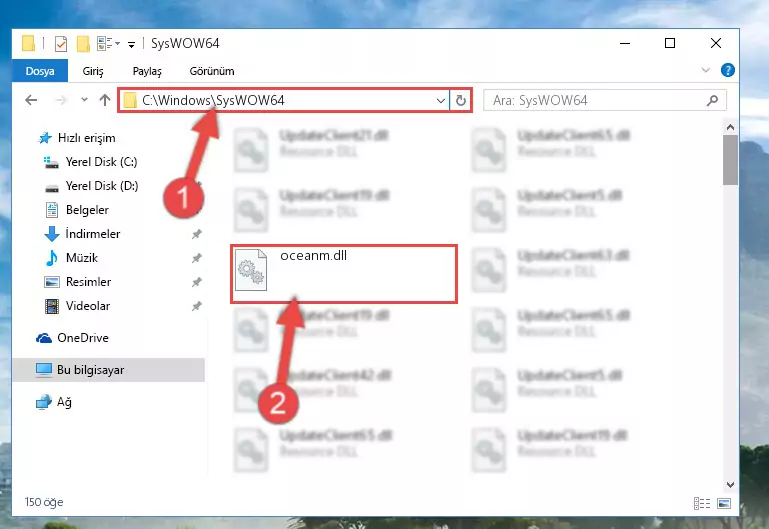Switch to the Görünüm ribbon tab
769x529 pixels.
[212, 71]
